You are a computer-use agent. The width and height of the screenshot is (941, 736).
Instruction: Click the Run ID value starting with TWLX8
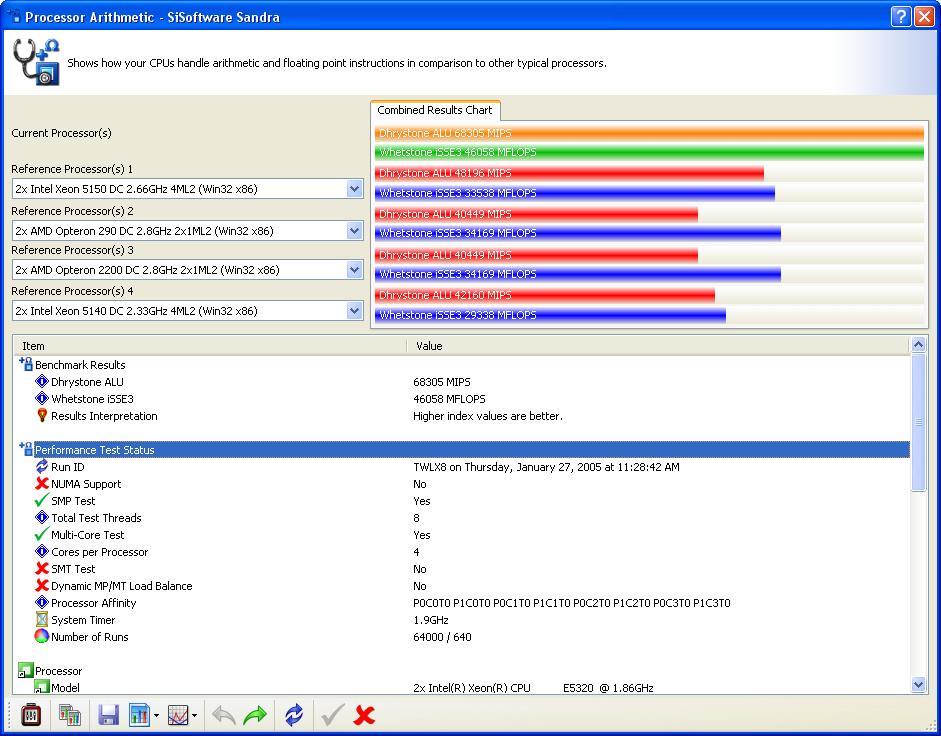pos(546,467)
